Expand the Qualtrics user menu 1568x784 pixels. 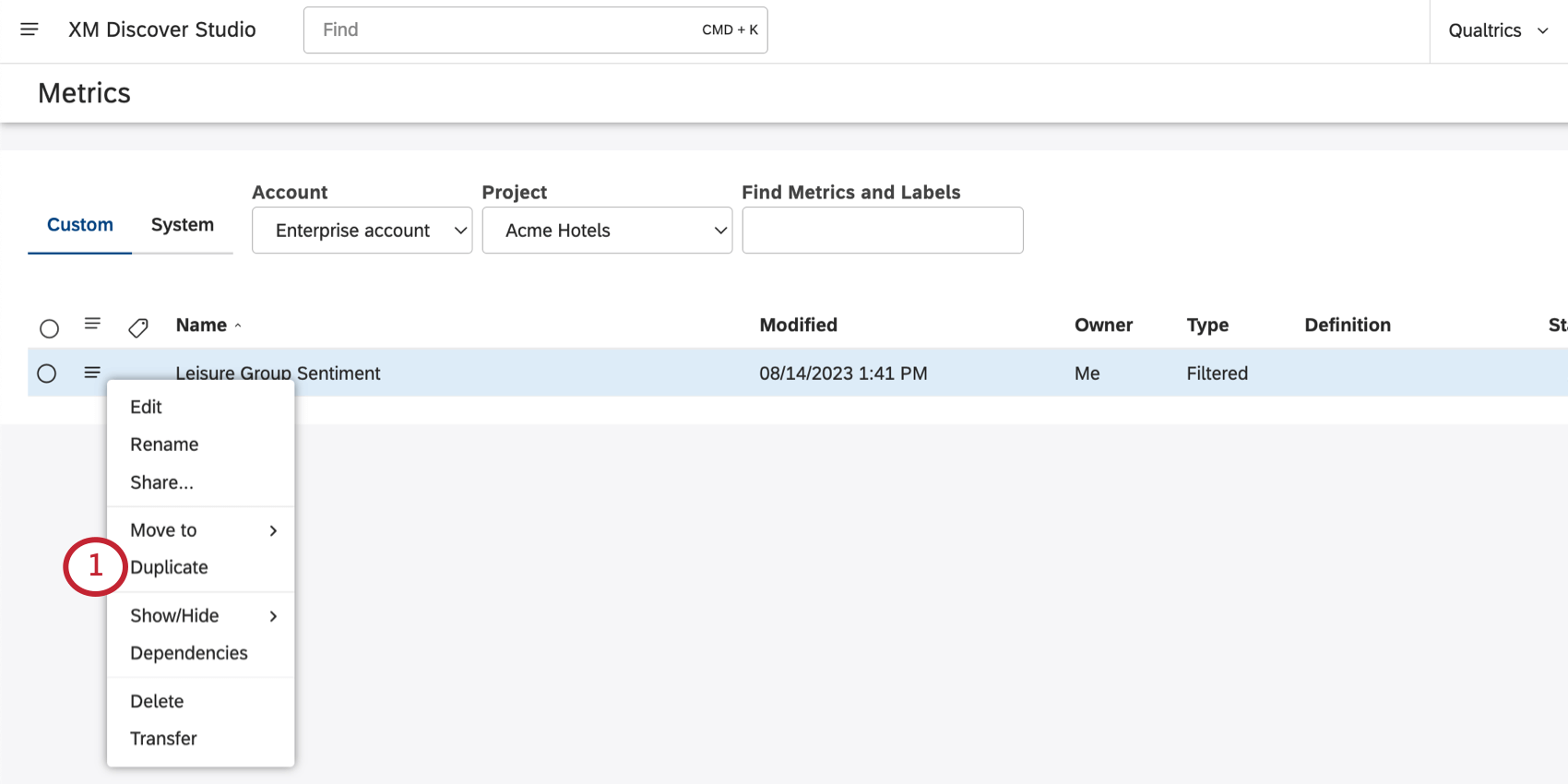click(x=1498, y=30)
